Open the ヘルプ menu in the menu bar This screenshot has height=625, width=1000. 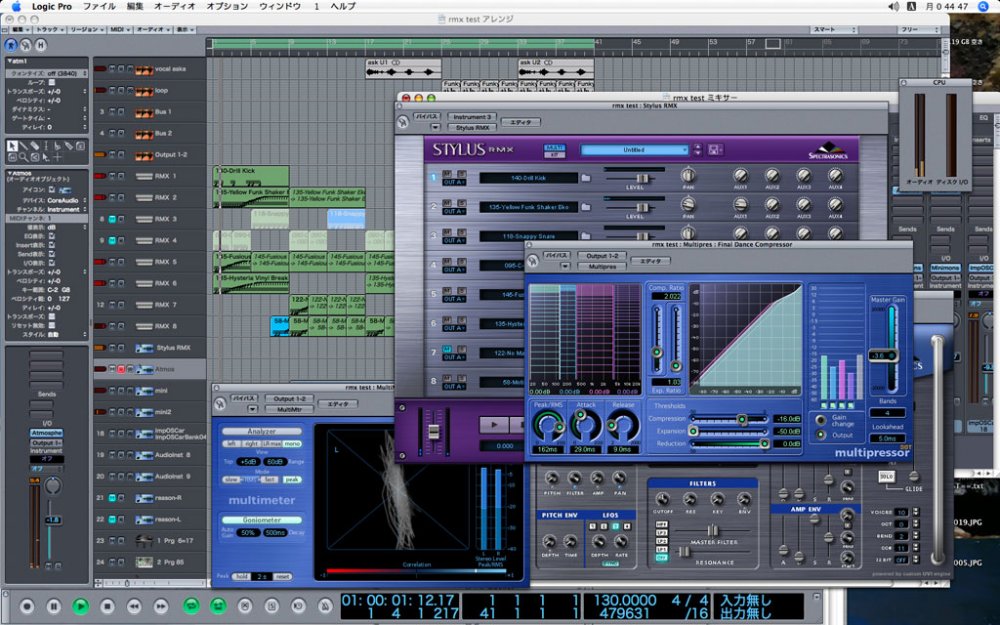coord(343,6)
